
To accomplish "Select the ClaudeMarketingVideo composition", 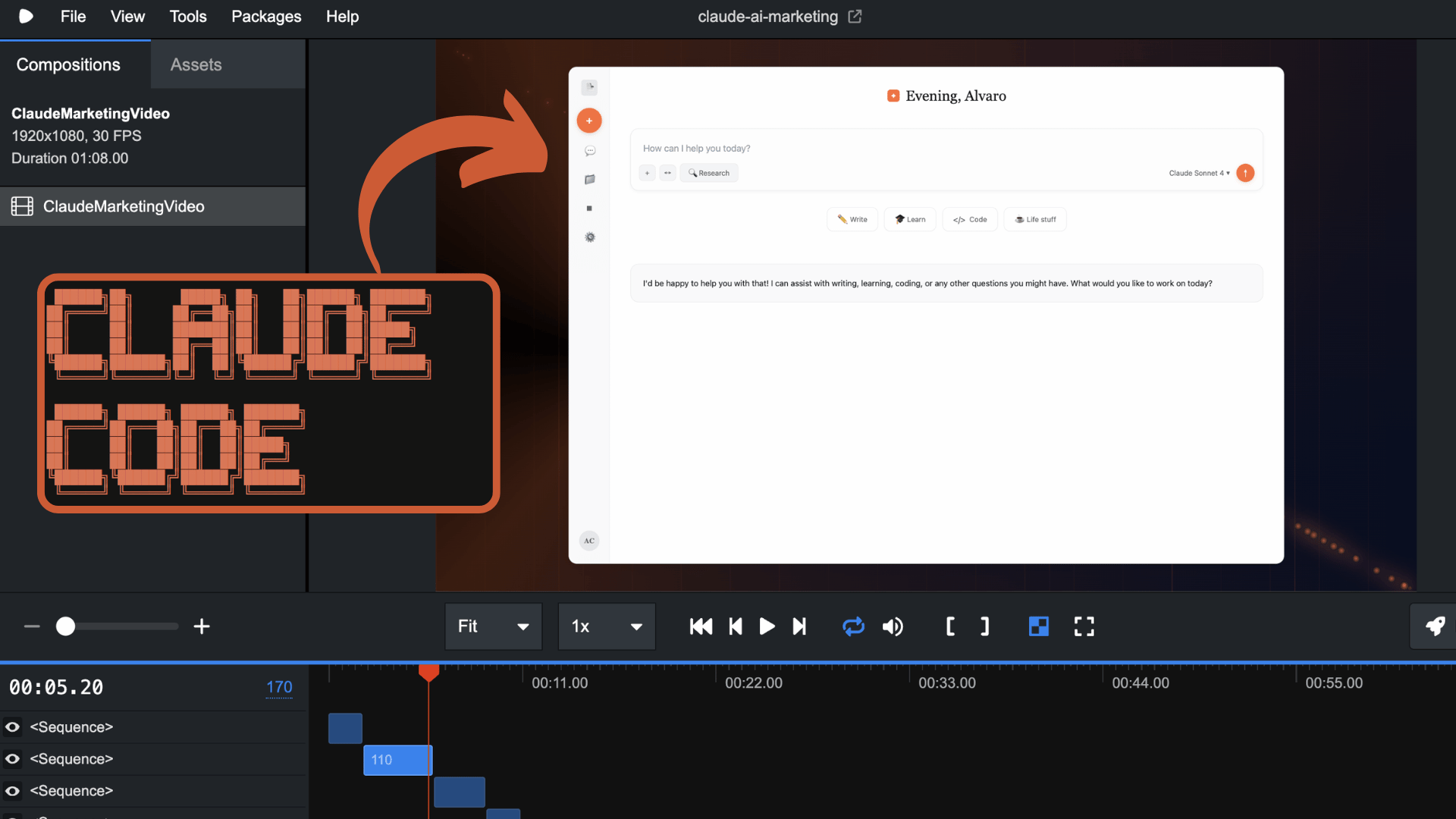I will pyautogui.click(x=124, y=206).
